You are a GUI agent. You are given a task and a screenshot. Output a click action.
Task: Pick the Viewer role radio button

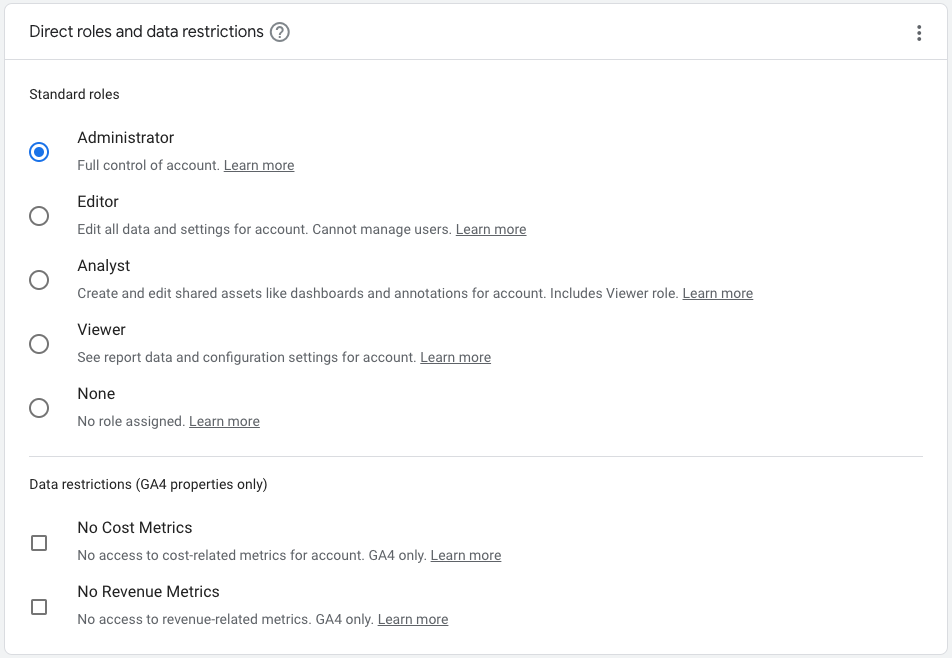pyautogui.click(x=39, y=344)
